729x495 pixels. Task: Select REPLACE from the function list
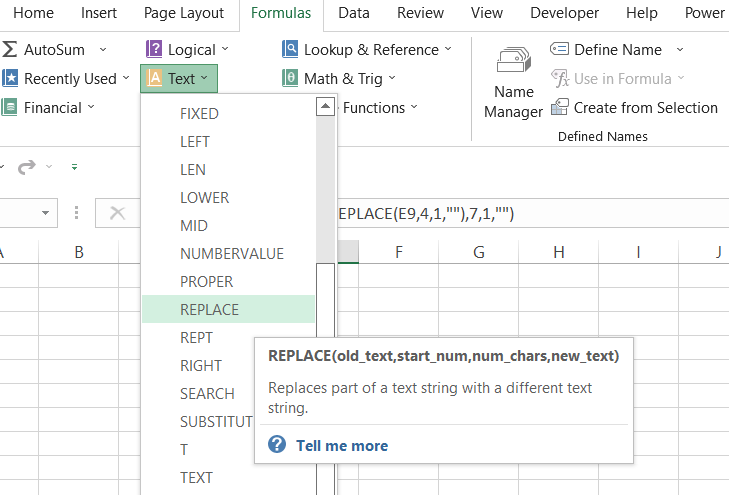pos(209,310)
